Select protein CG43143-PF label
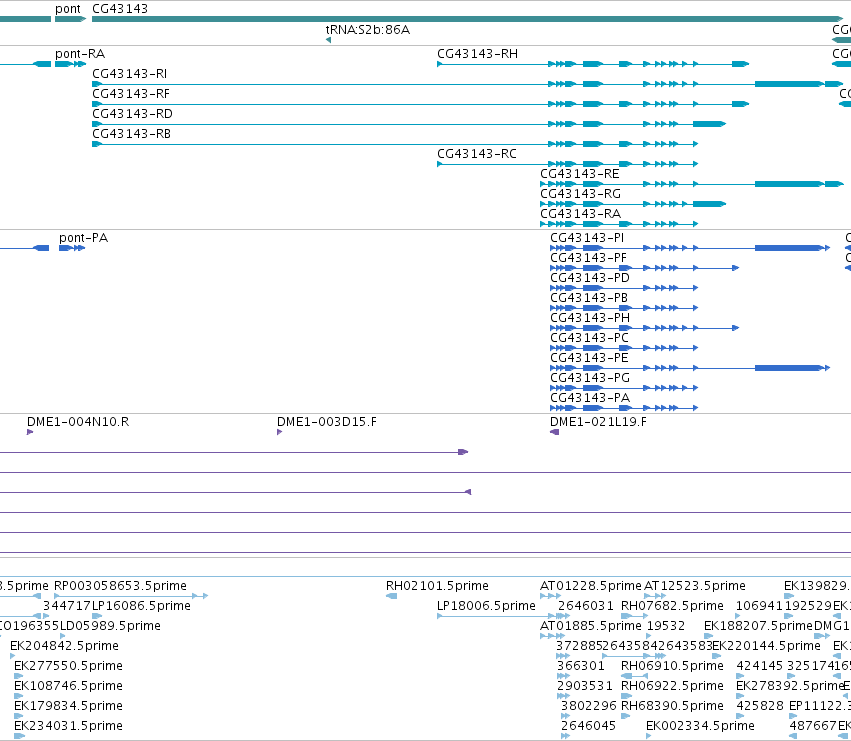This screenshot has height=741, width=851. point(588,258)
